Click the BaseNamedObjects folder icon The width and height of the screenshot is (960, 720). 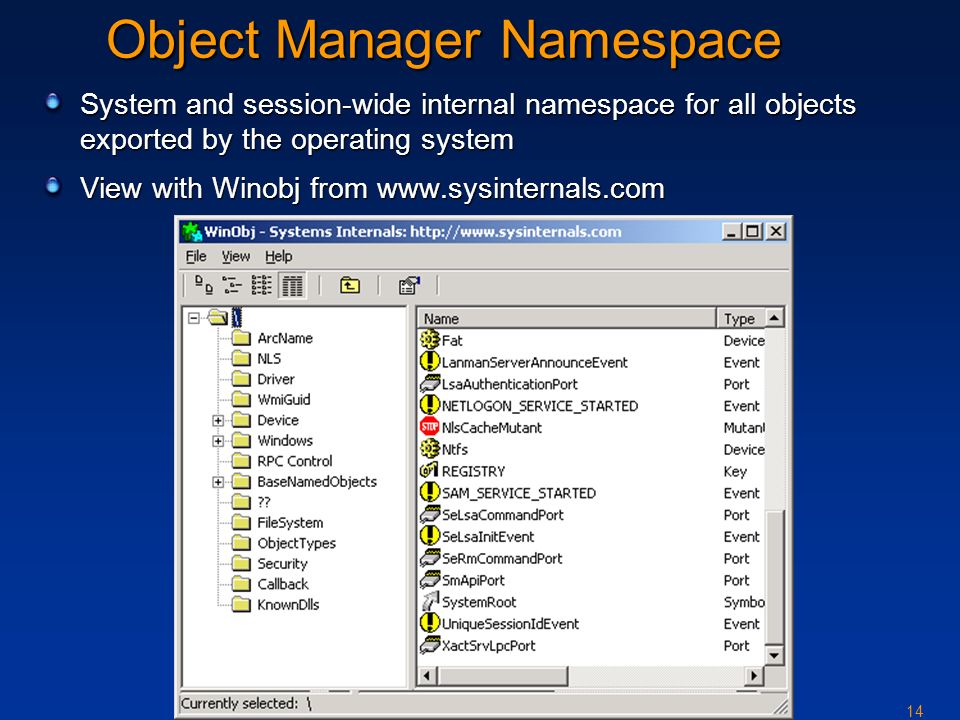[241, 482]
